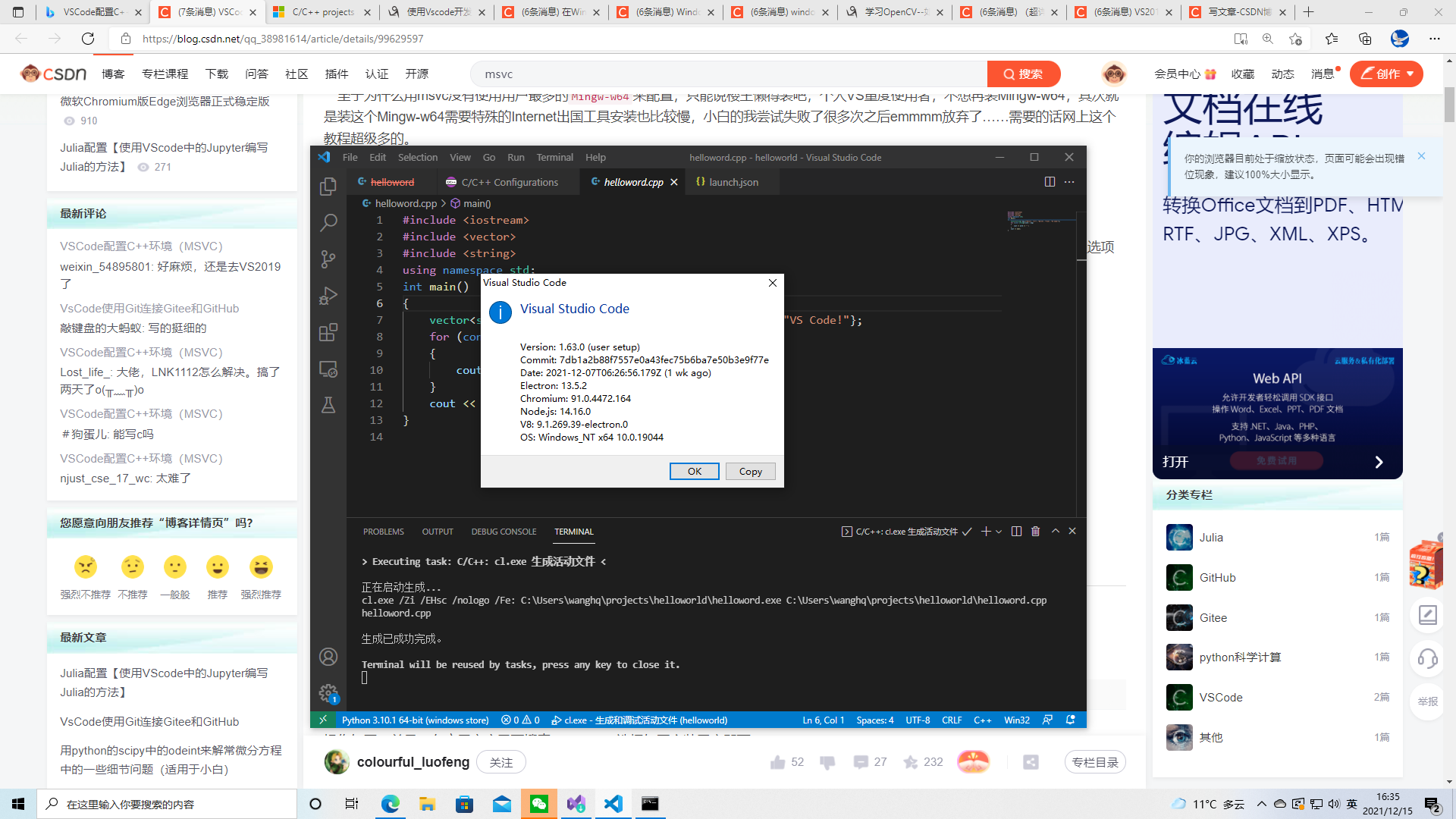The image size is (1456, 819).
Task: Close the terminal panel
Action: (1072, 532)
